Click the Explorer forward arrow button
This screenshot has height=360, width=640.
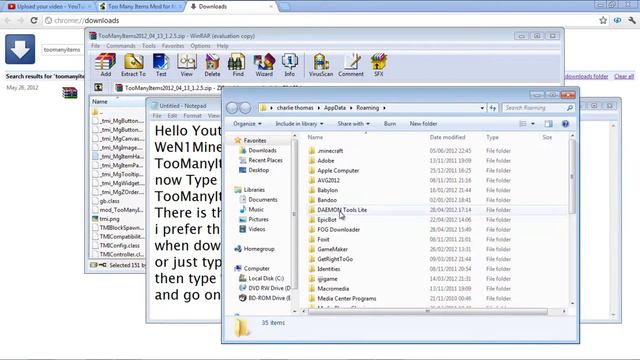(x=245, y=108)
